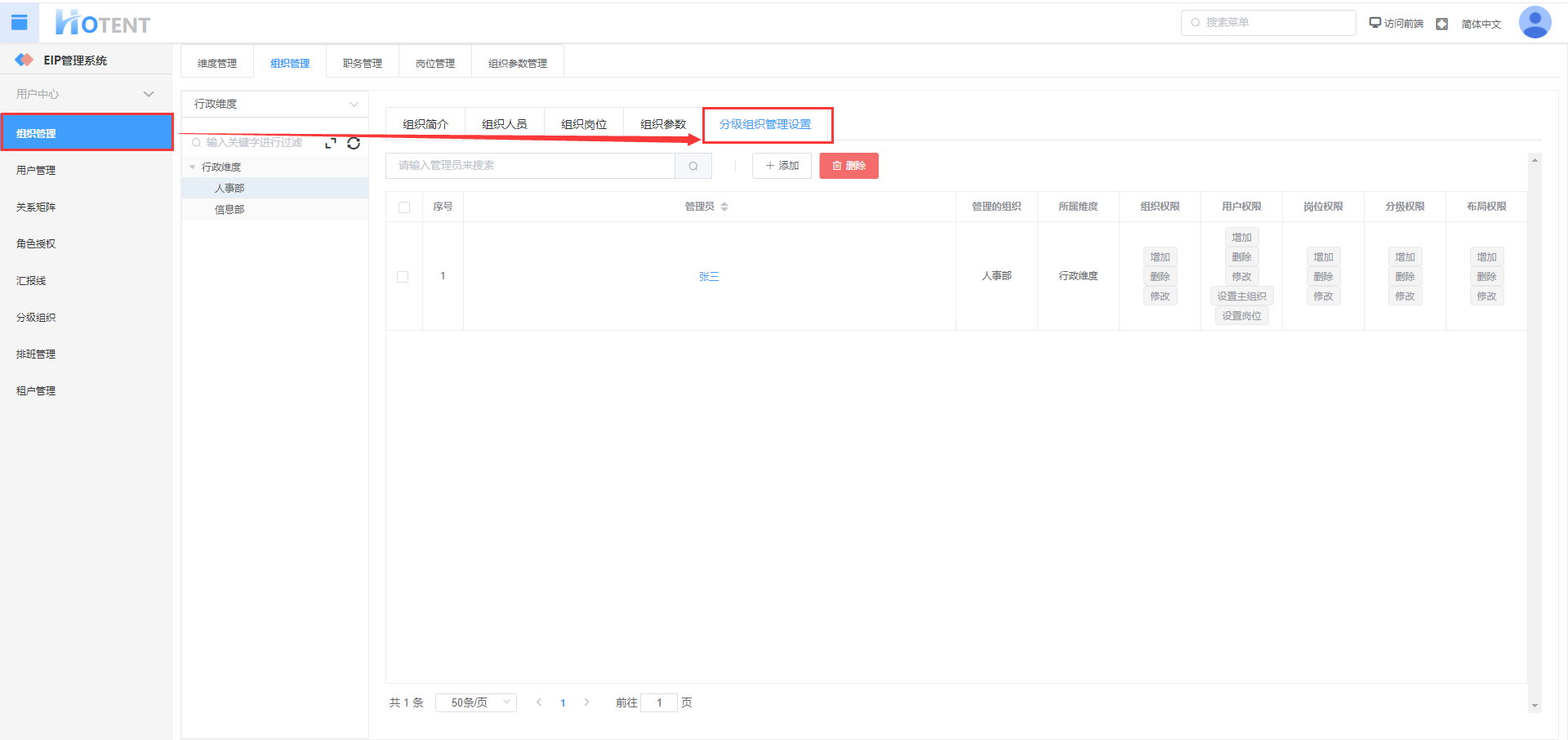Switch to the 组织人员 tab
Screen dimensions: 1568x740
point(504,124)
